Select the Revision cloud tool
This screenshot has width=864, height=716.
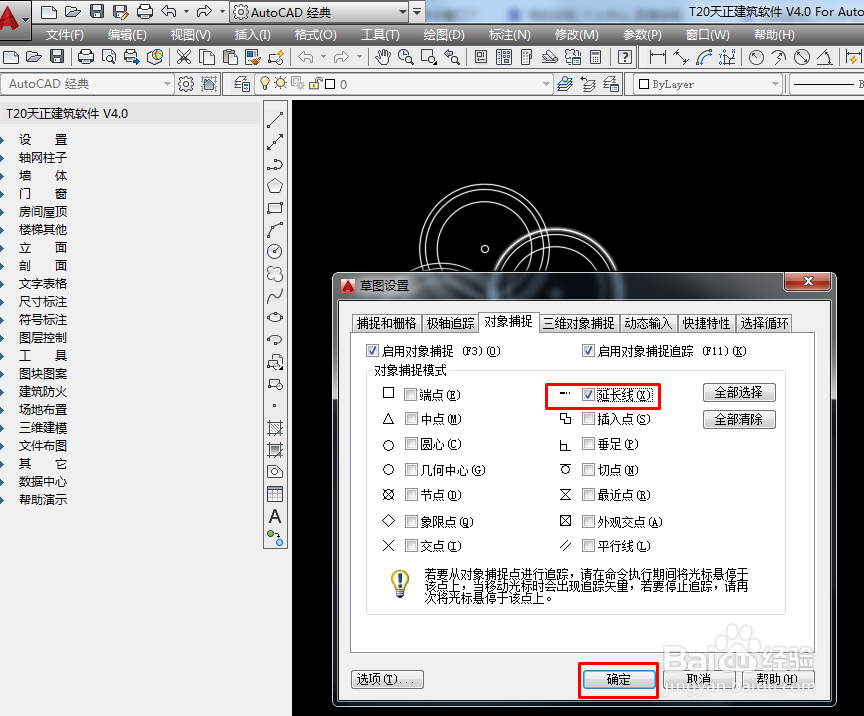coord(275,273)
